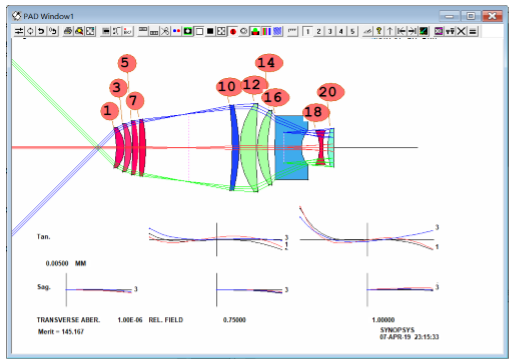
Task: Click the X cross toolbar button
Action: 461,31
